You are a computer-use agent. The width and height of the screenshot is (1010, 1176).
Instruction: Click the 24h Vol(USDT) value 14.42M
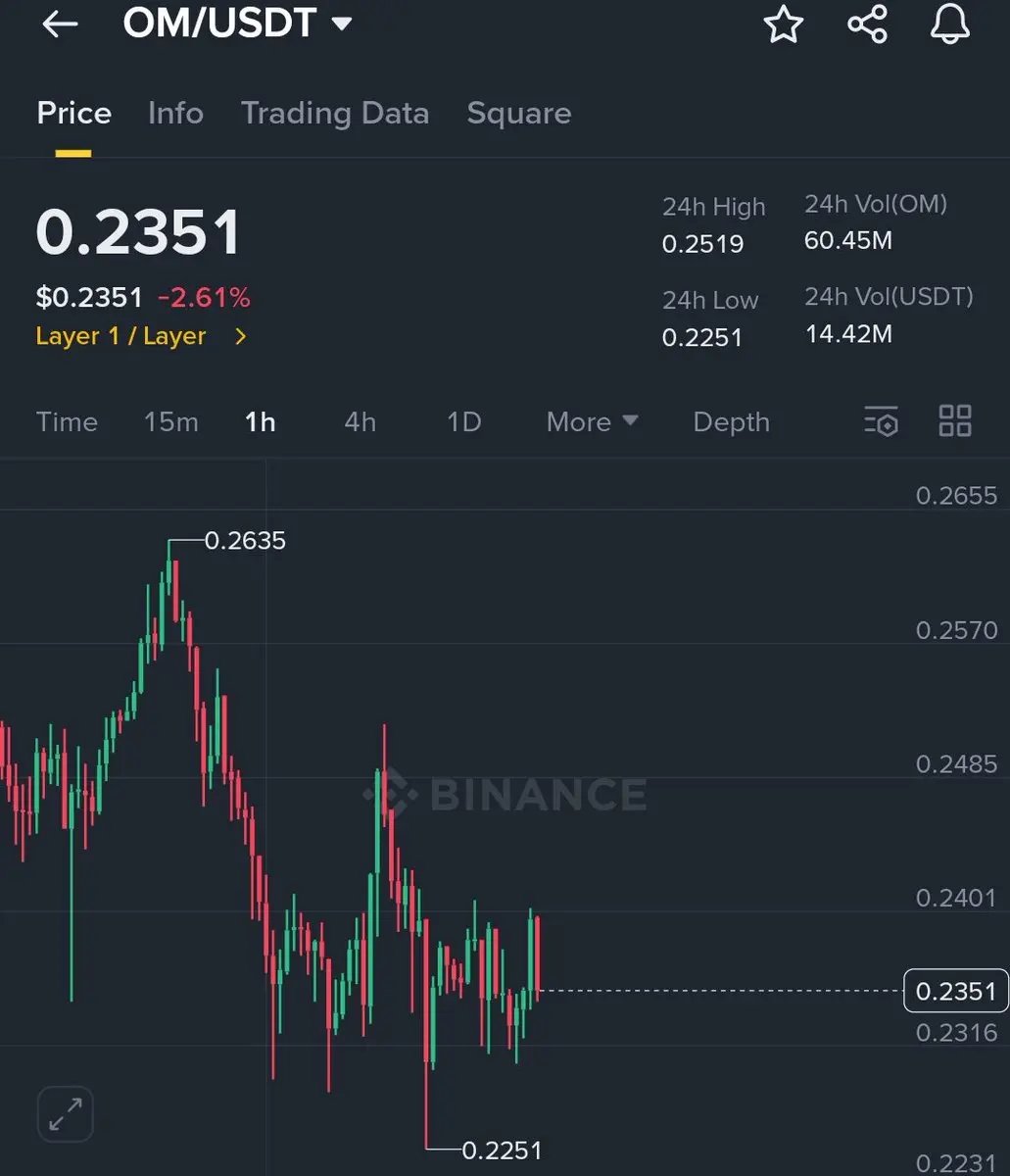[848, 334]
